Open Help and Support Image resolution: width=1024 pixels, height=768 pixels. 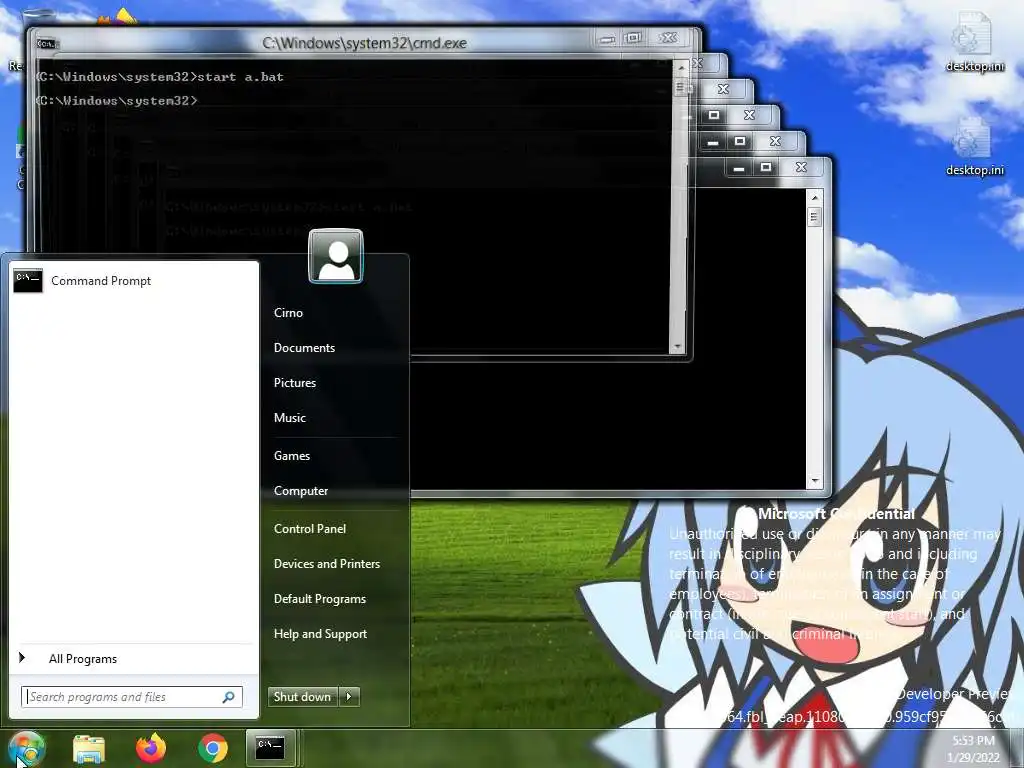pyautogui.click(x=320, y=634)
